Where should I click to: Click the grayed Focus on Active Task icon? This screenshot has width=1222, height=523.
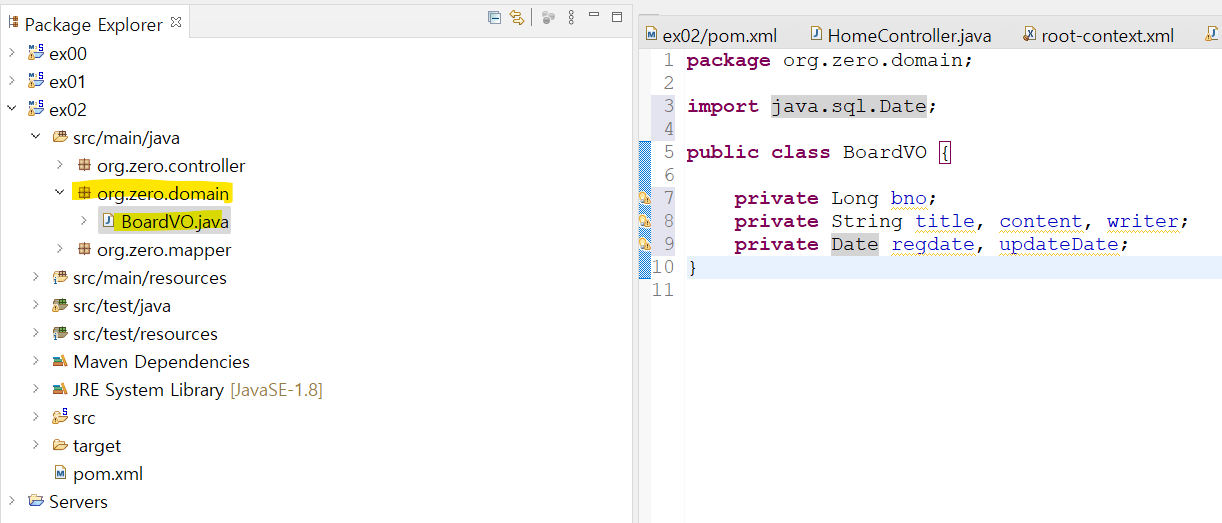548,17
